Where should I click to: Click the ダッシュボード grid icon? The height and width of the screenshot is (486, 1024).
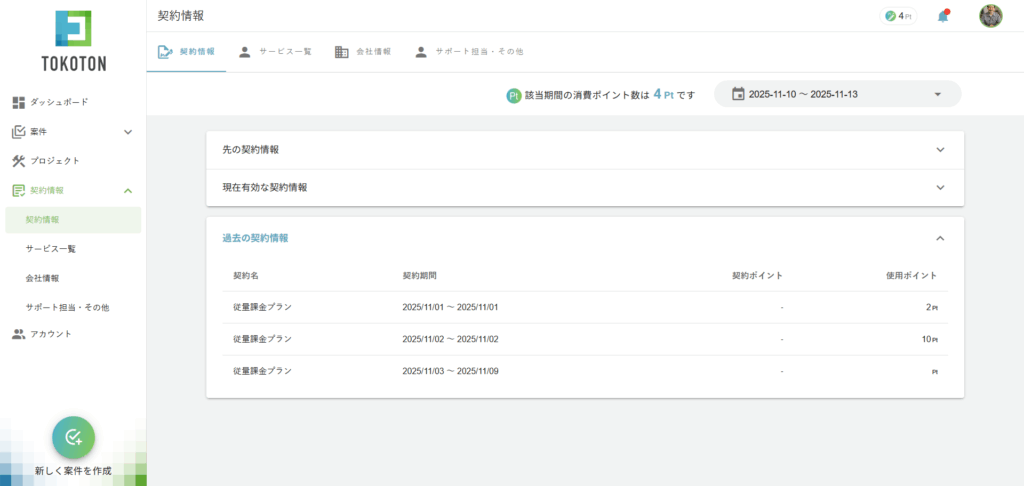(18, 102)
